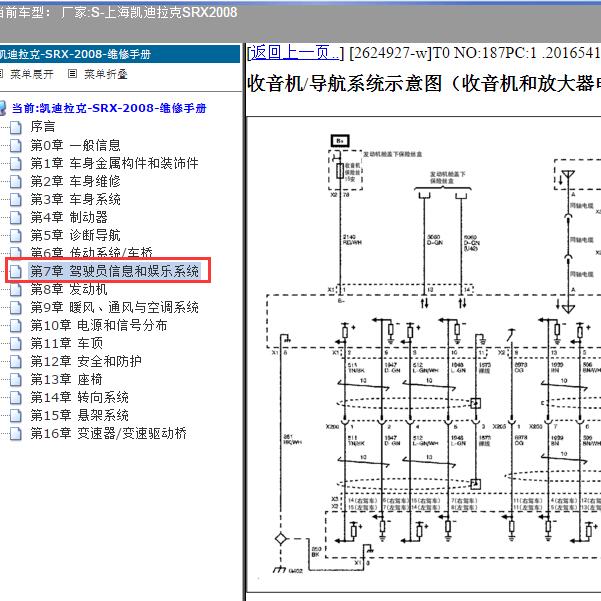The image size is (601, 601).
Task: Select 第7章 驾驶员信息和娱乐系统
Action: pos(115,271)
